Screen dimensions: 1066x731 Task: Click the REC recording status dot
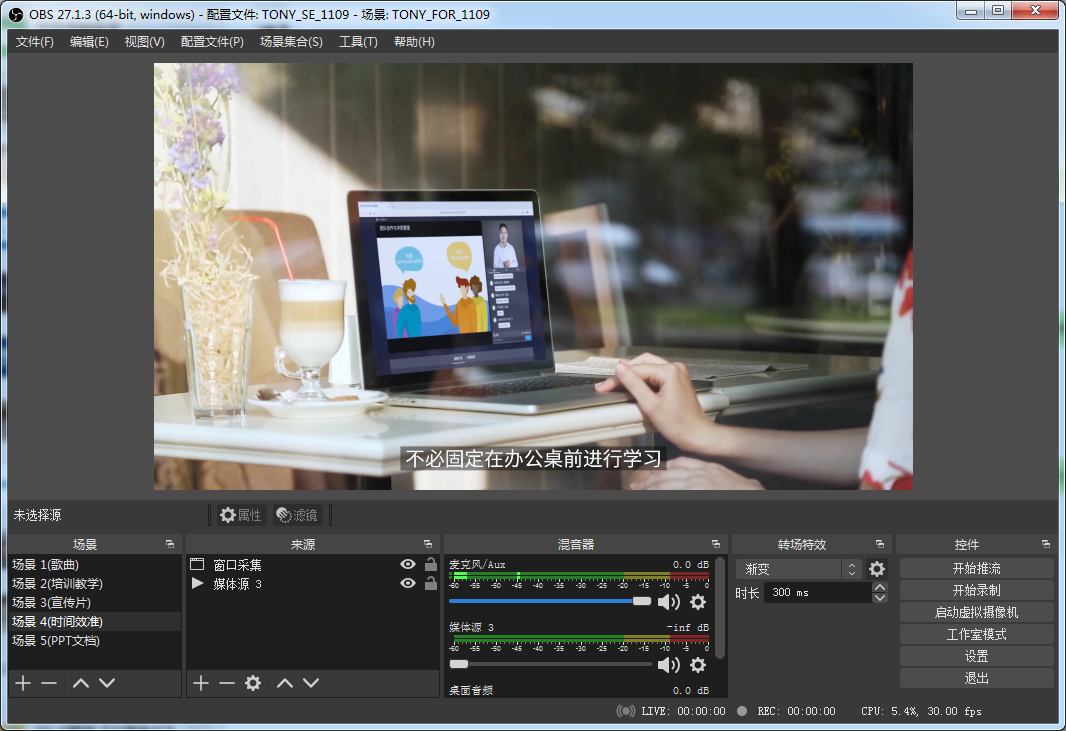pyautogui.click(x=742, y=711)
